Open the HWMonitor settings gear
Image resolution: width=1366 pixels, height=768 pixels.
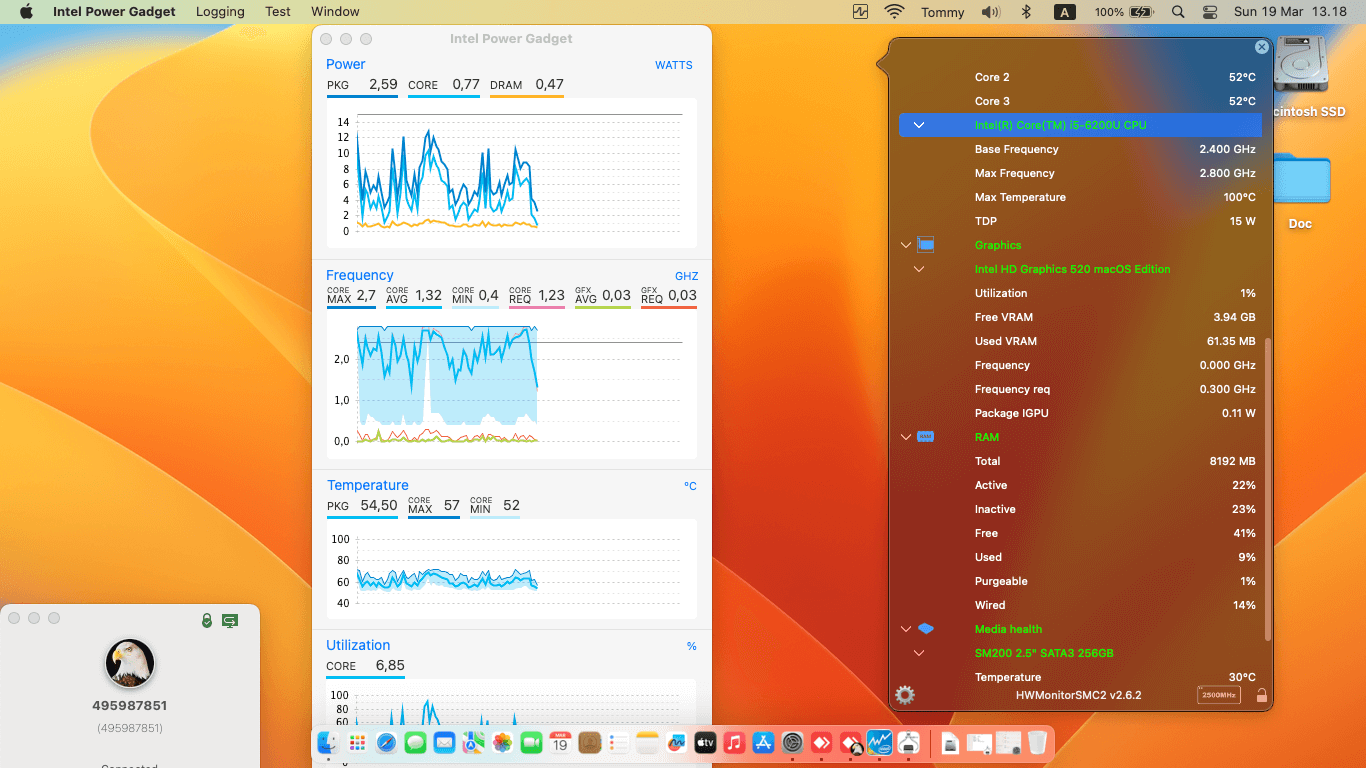point(905,695)
